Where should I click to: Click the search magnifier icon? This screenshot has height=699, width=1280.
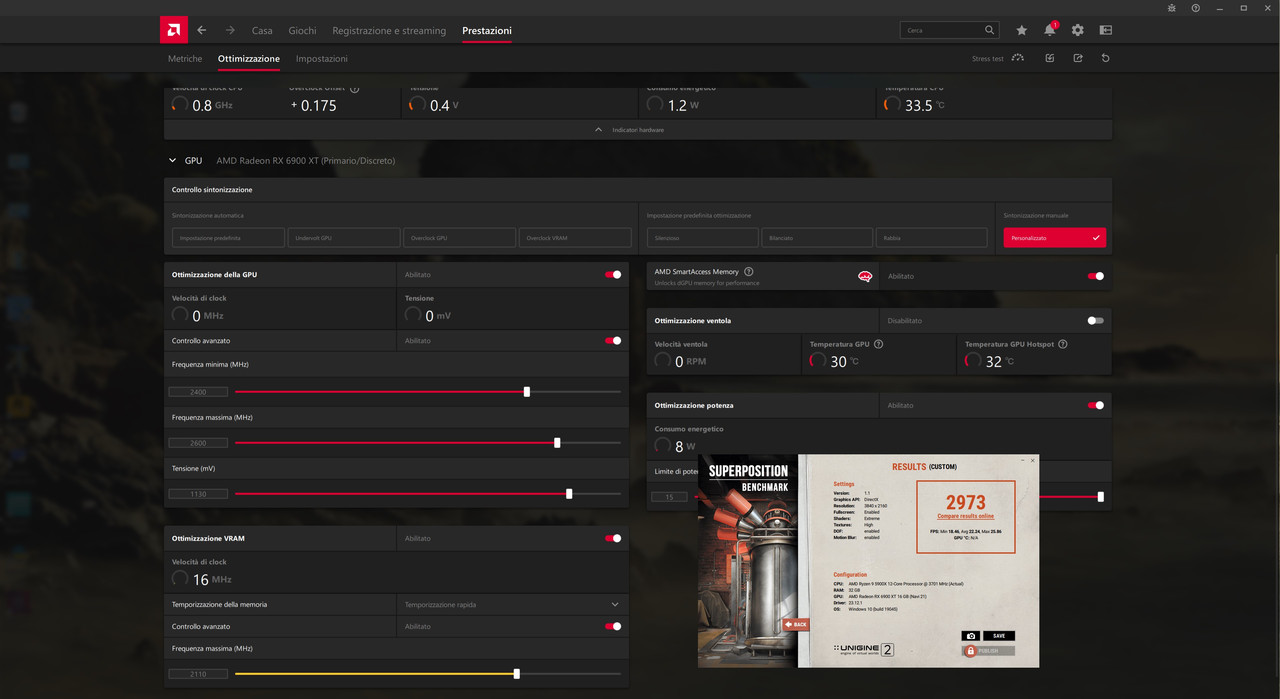point(990,30)
